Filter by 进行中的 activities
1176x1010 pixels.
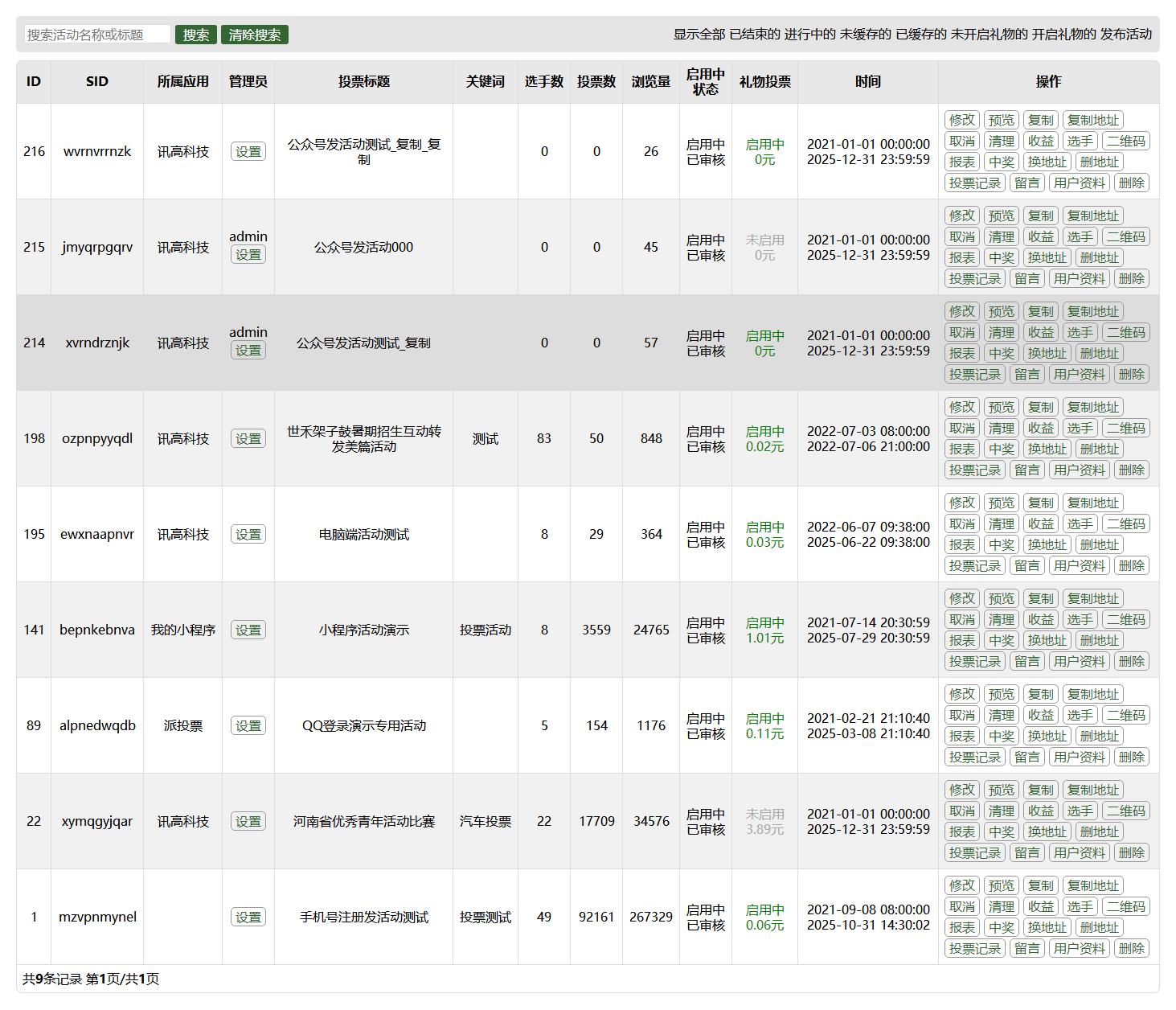point(810,34)
